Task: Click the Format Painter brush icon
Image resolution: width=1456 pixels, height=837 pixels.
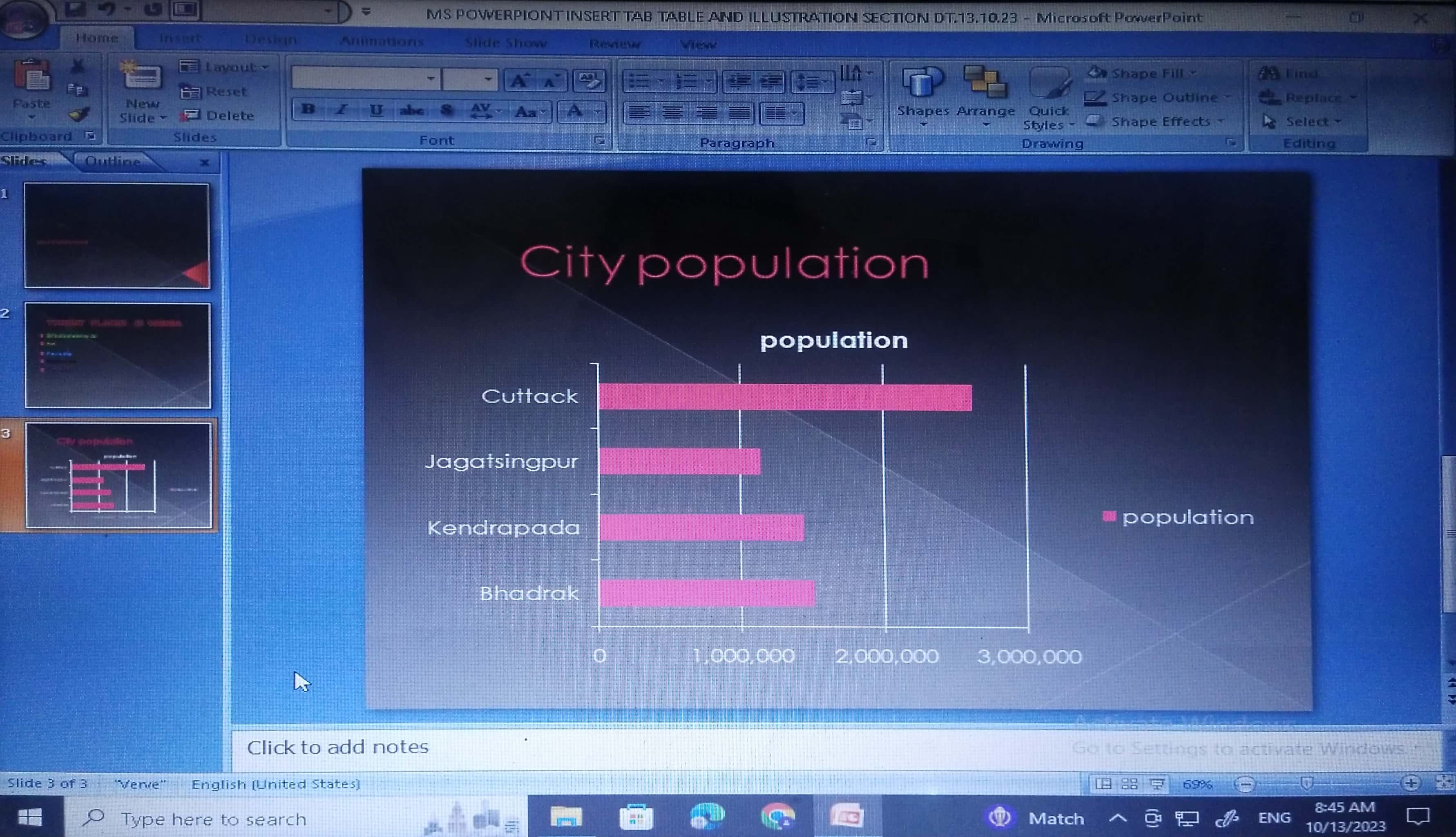Action: [x=79, y=114]
